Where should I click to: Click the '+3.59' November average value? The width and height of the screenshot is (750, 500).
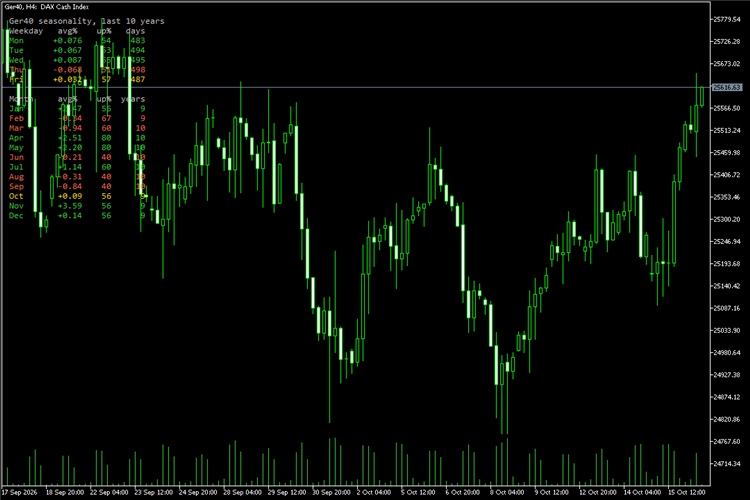click(70, 206)
